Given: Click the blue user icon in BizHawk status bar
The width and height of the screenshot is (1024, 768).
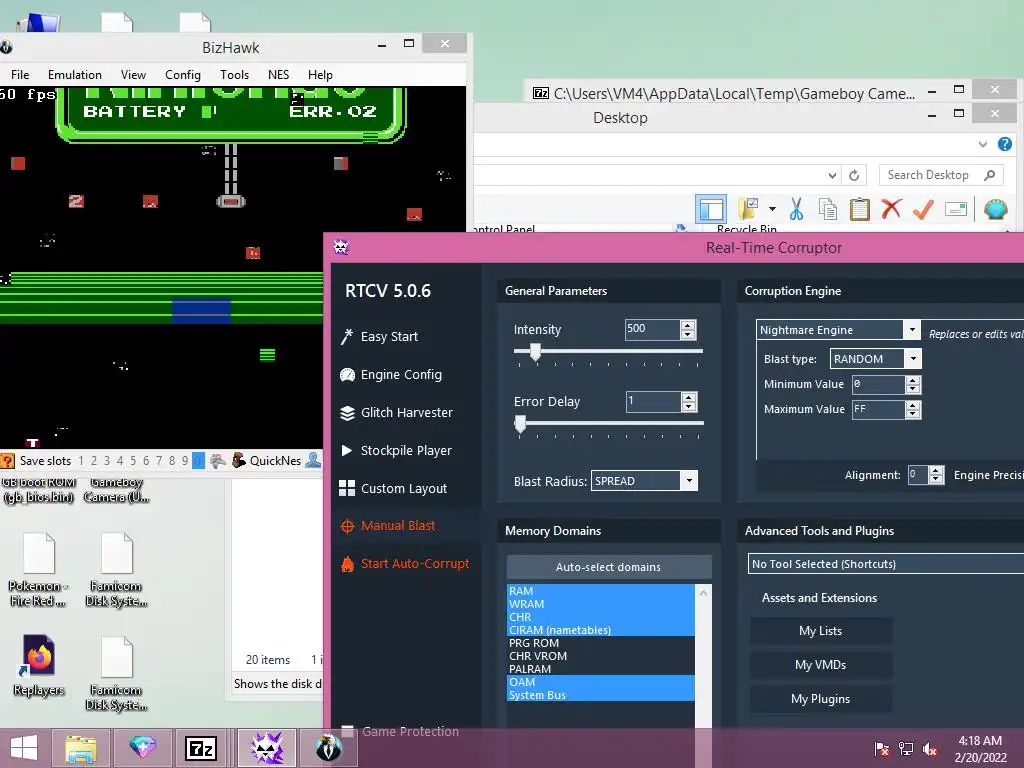Looking at the screenshot, I should click(x=313, y=460).
